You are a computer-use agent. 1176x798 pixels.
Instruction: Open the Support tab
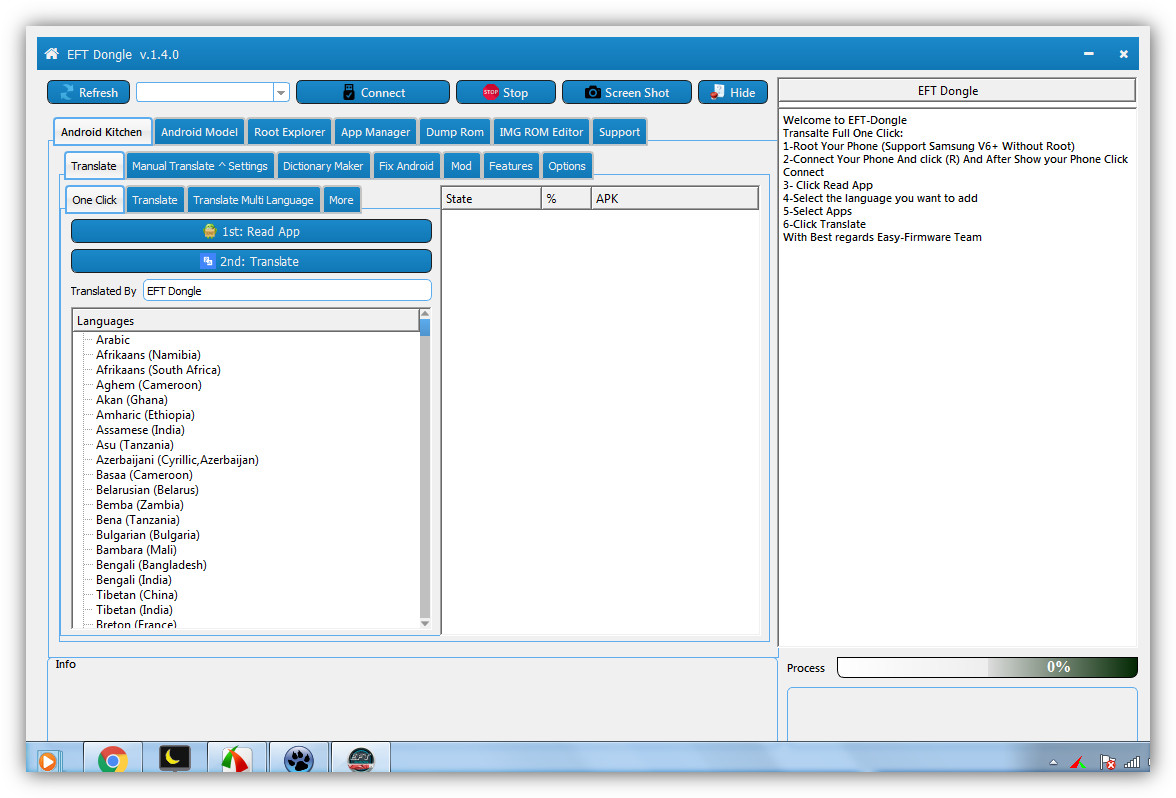619,132
